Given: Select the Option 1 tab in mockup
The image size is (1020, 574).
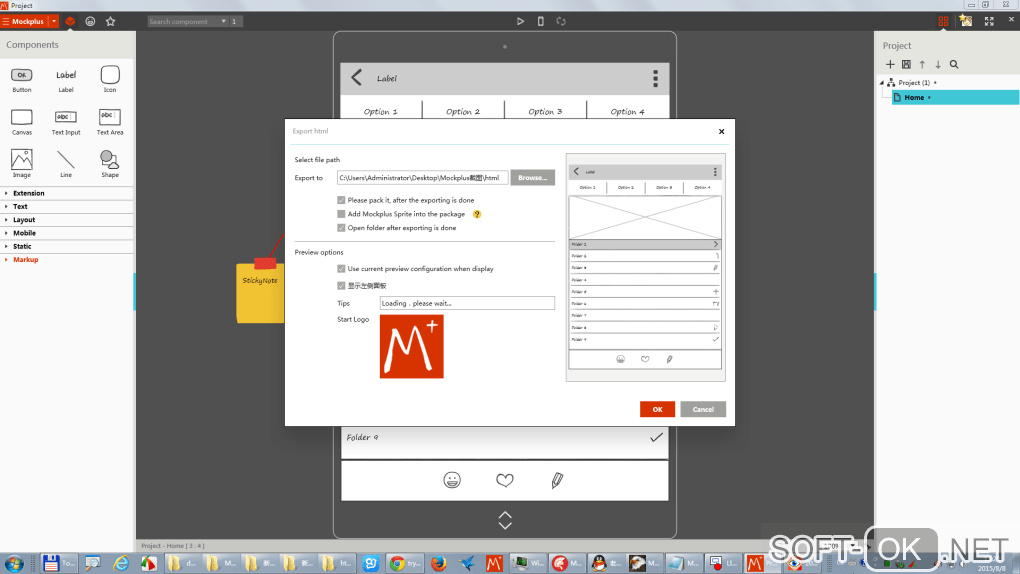Looking at the screenshot, I should [381, 111].
